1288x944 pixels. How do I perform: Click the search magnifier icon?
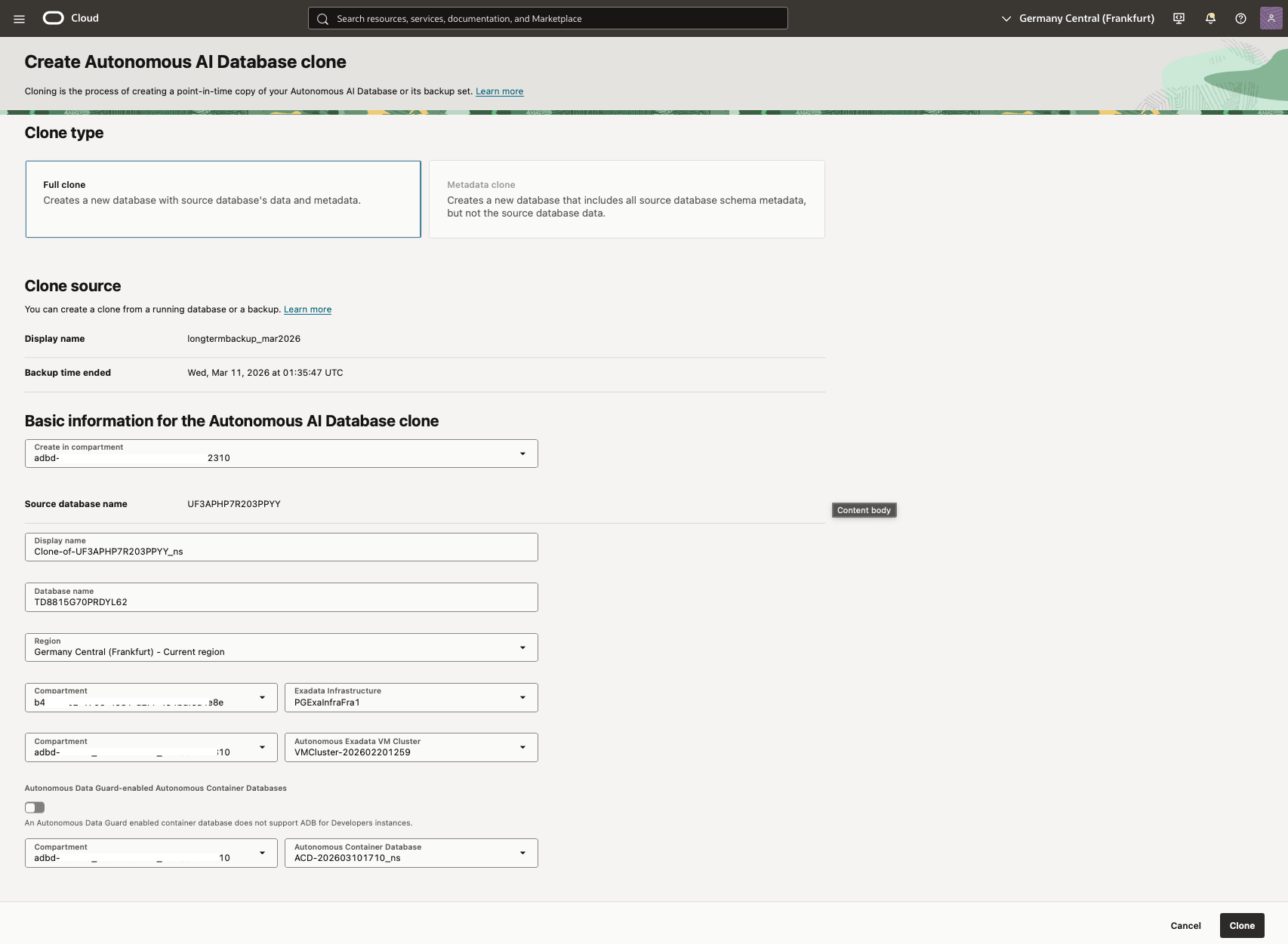(x=323, y=19)
